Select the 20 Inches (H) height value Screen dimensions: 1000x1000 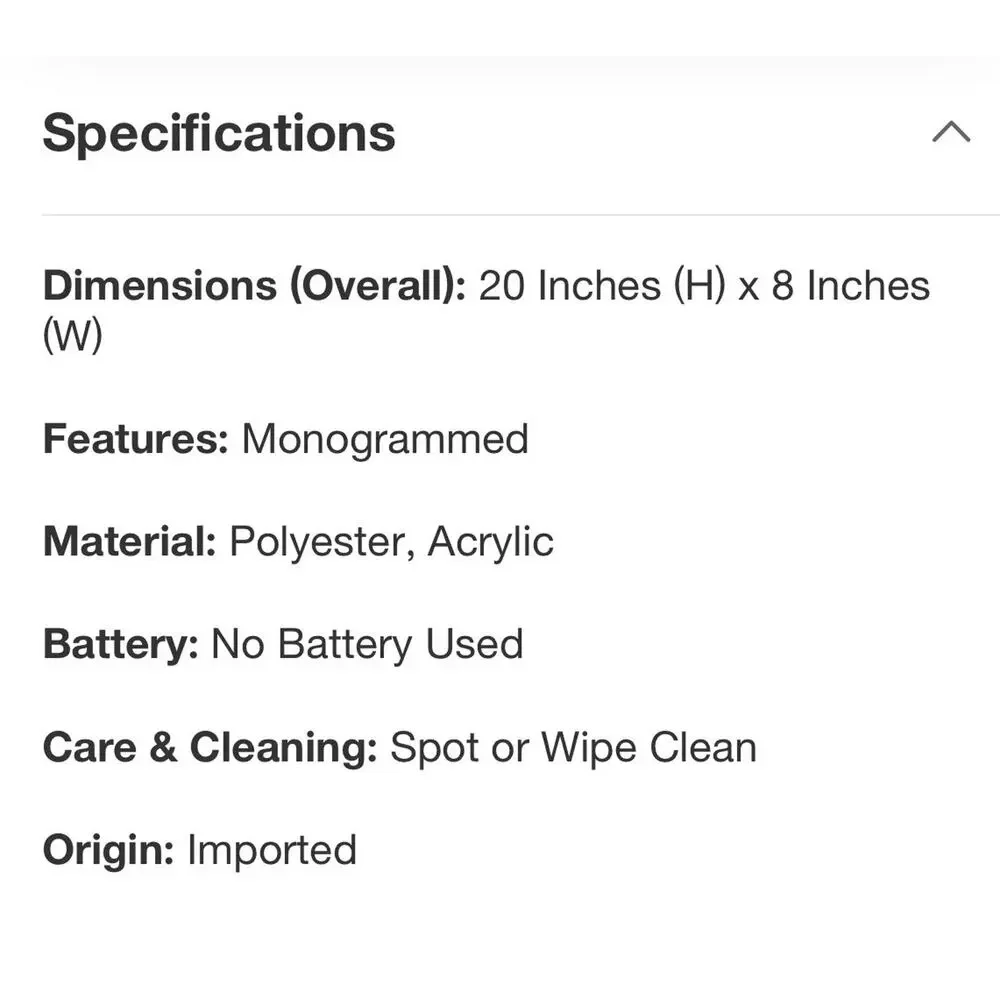point(602,285)
